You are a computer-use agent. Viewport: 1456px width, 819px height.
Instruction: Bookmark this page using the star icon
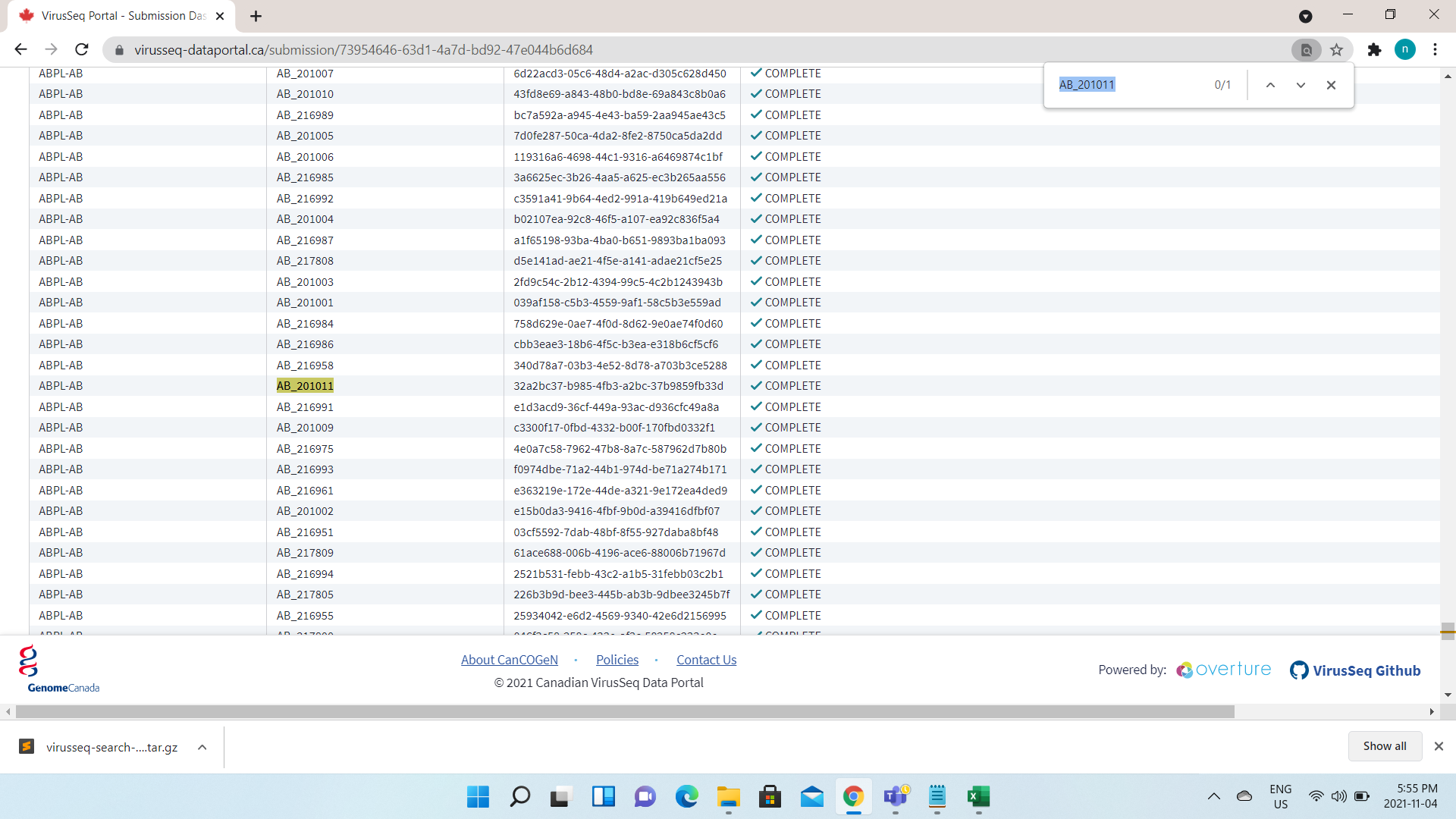point(1337,49)
